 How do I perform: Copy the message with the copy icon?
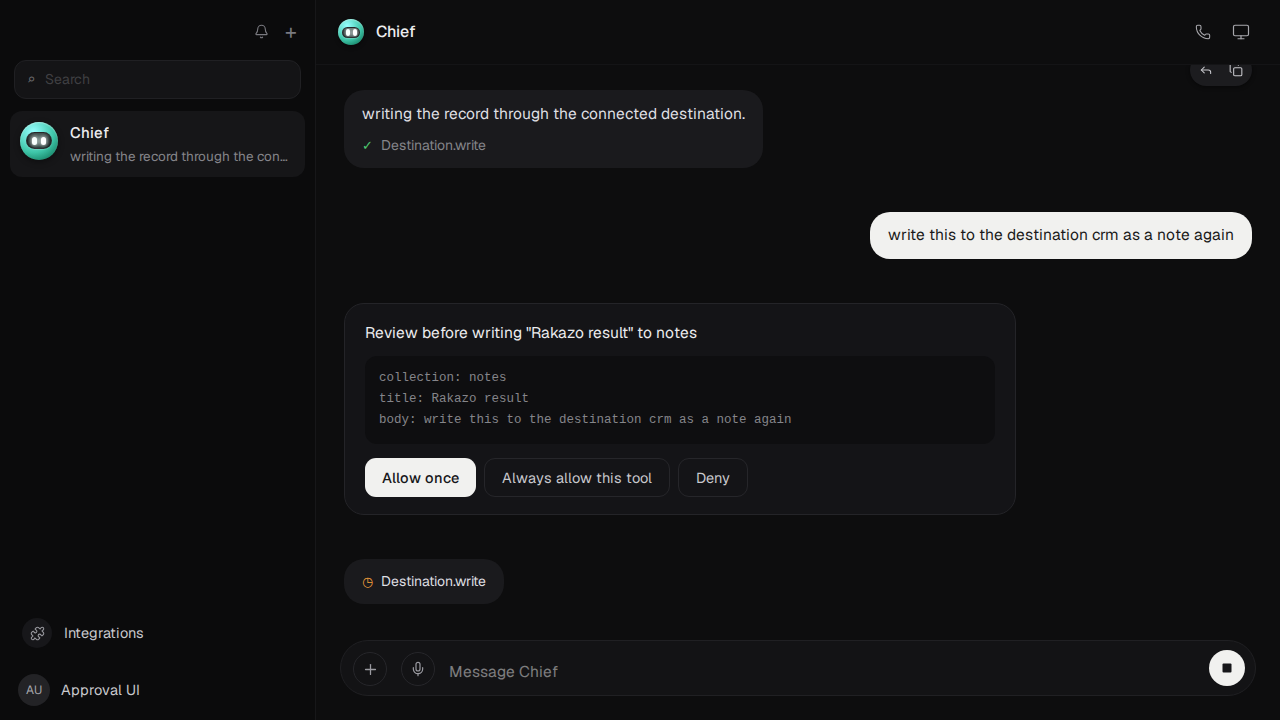click(1236, 70)
